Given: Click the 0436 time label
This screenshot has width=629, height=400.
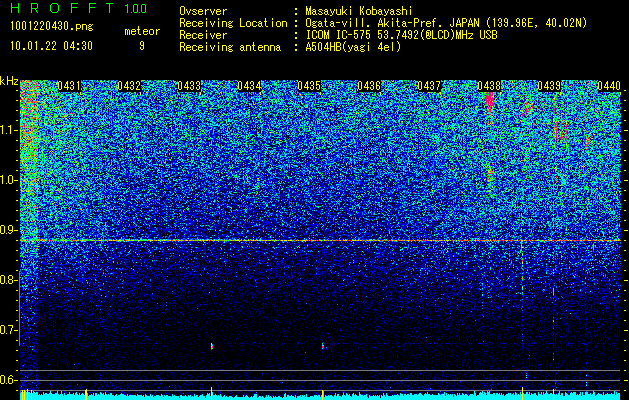Looking at the screenshot, I should pos(369,86).
